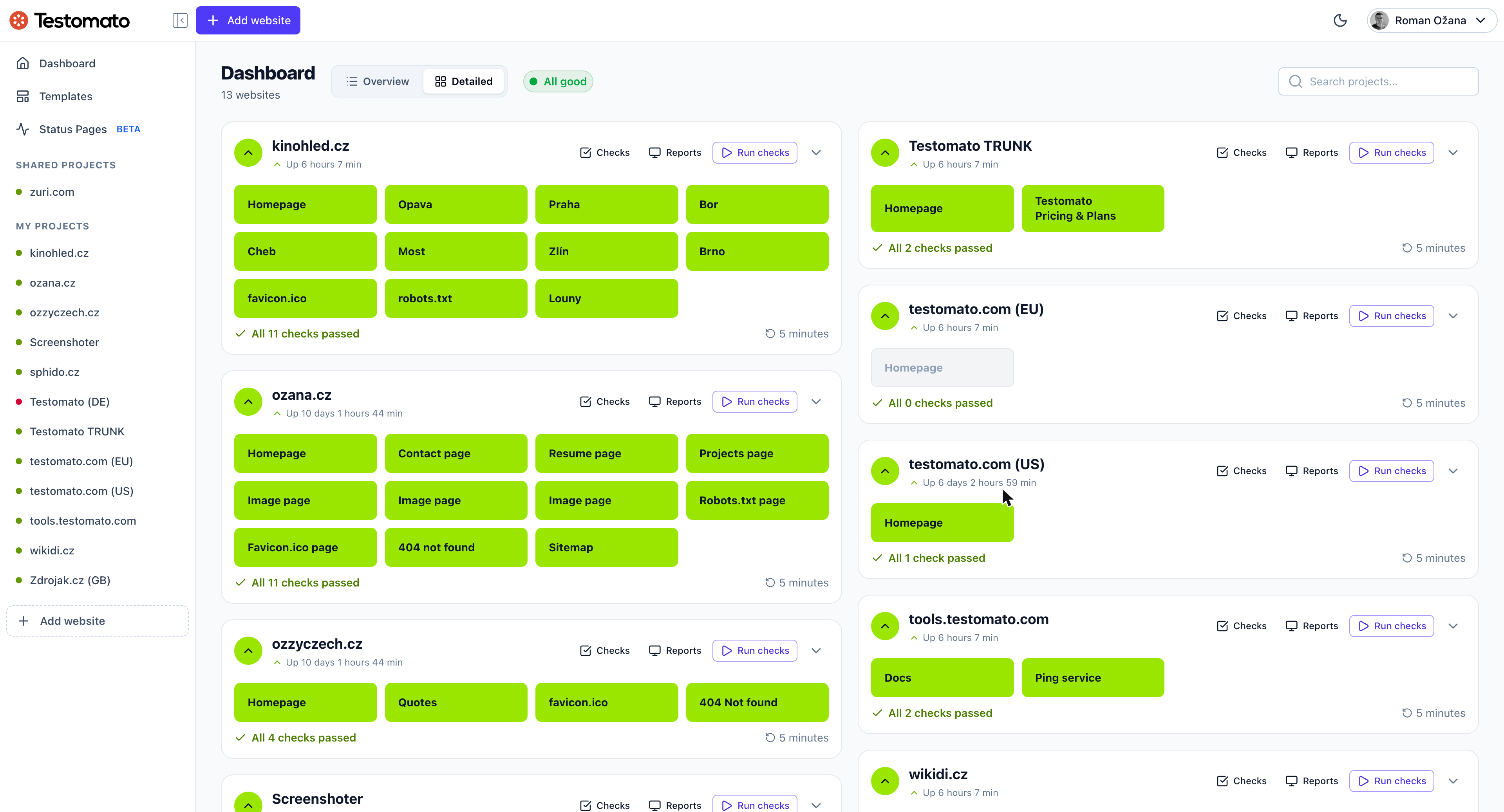Open Reports for kinohled.cz
Viewport: 1504px width, 812px height.
point(675,153)
